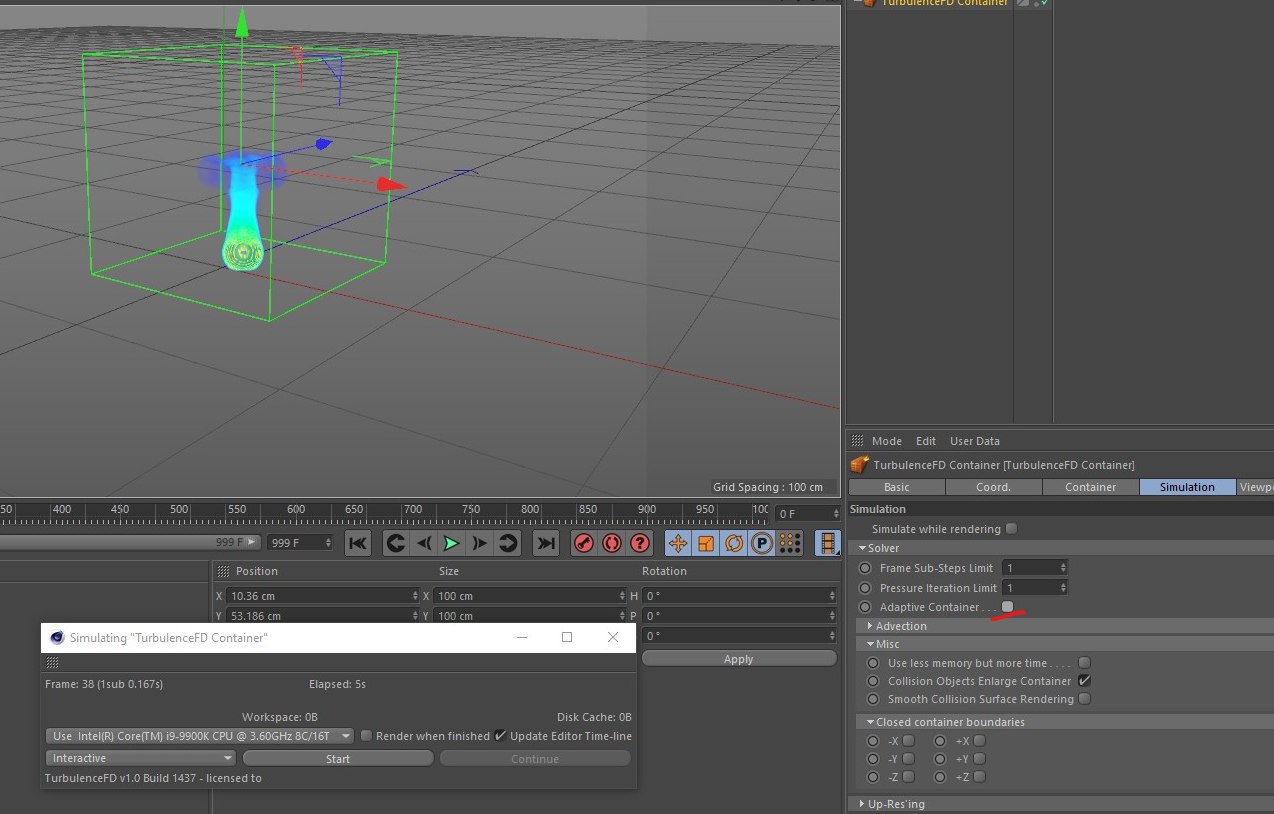The image size is (1274, 814).
Task: Enable Simulate while rendering checkbox
Action: [1011, 529]
